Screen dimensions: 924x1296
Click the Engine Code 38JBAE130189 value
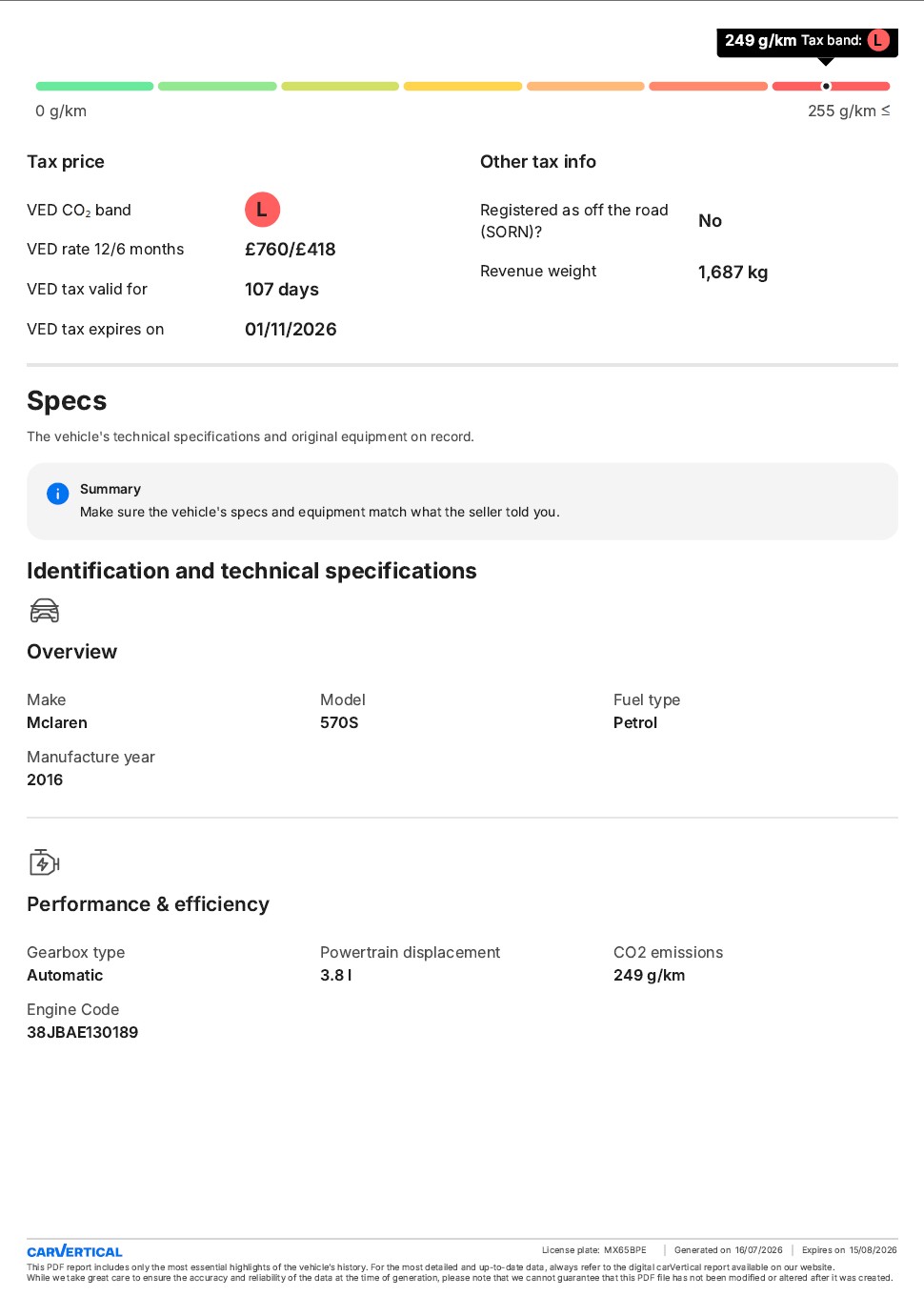tap(83, 1032)
